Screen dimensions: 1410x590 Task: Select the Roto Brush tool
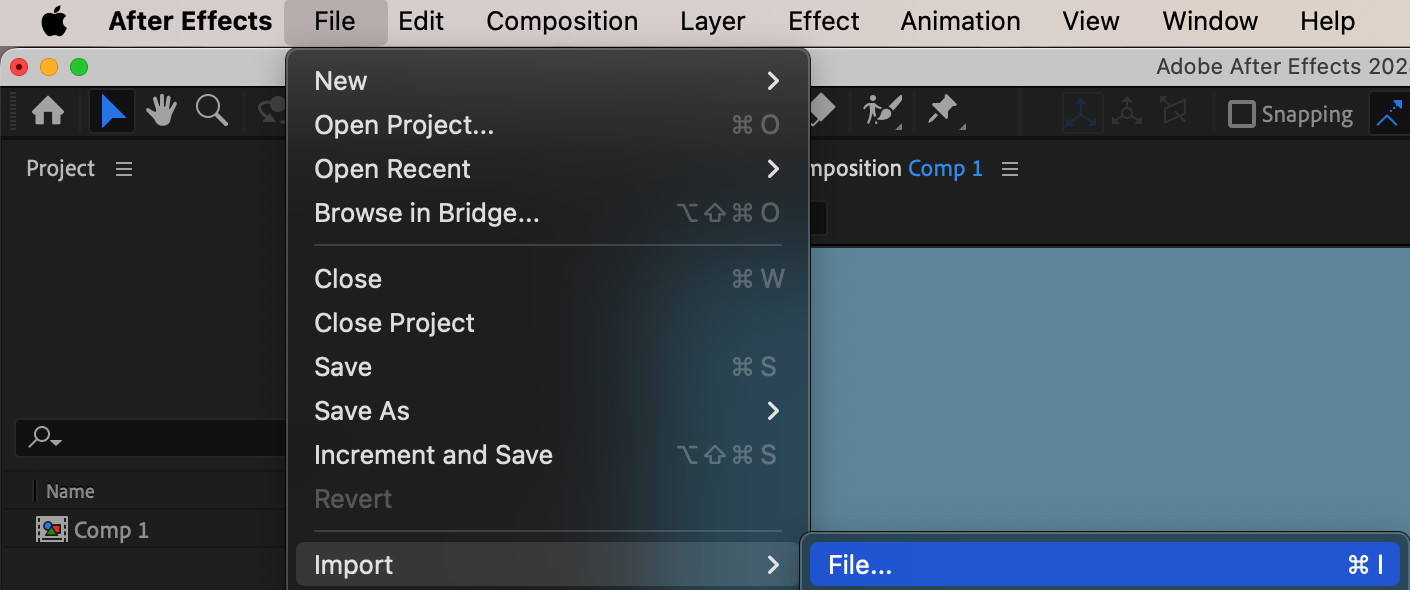[x=882, y=111]
